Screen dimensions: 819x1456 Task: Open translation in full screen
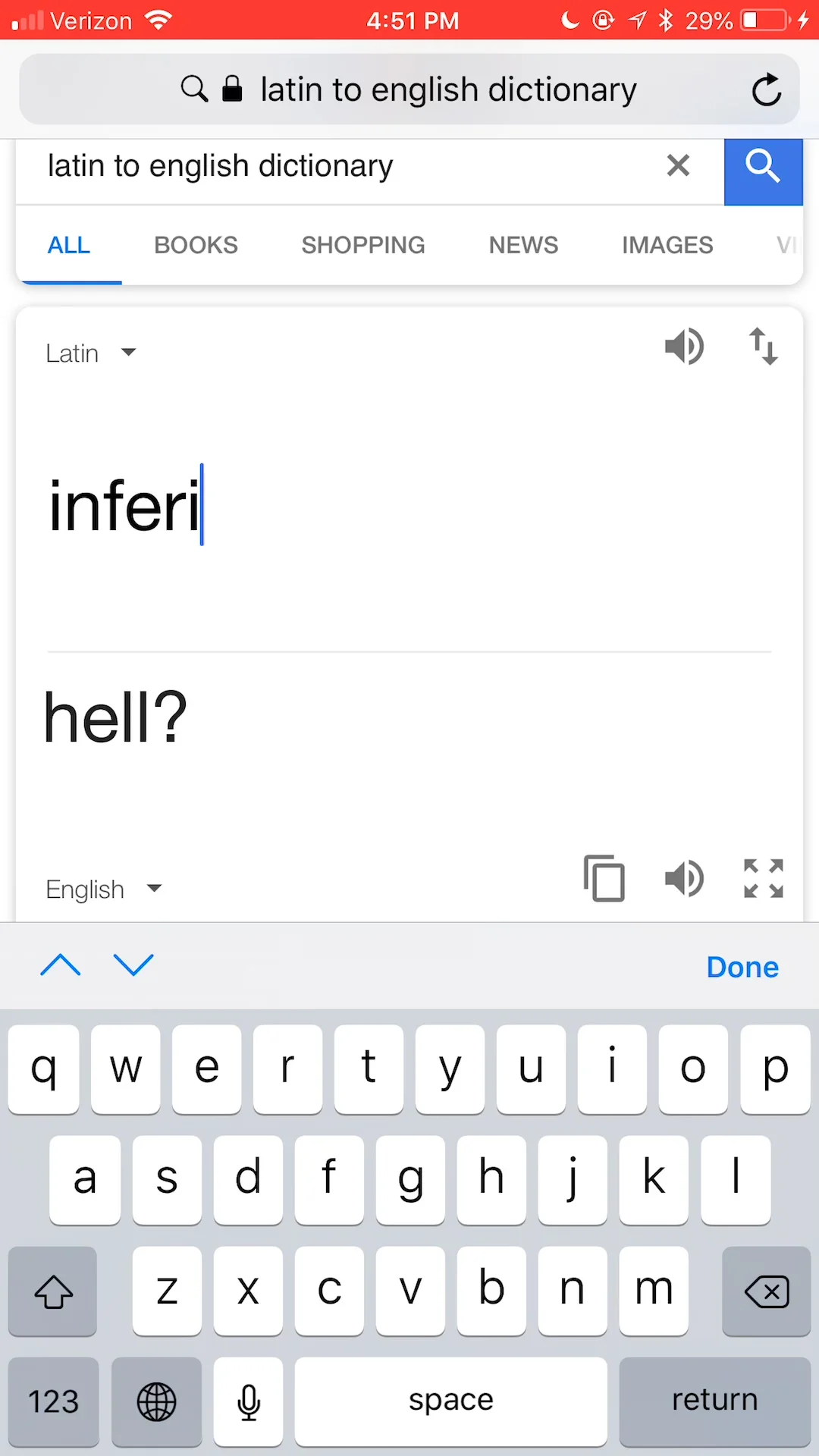[x=763, y=879]
